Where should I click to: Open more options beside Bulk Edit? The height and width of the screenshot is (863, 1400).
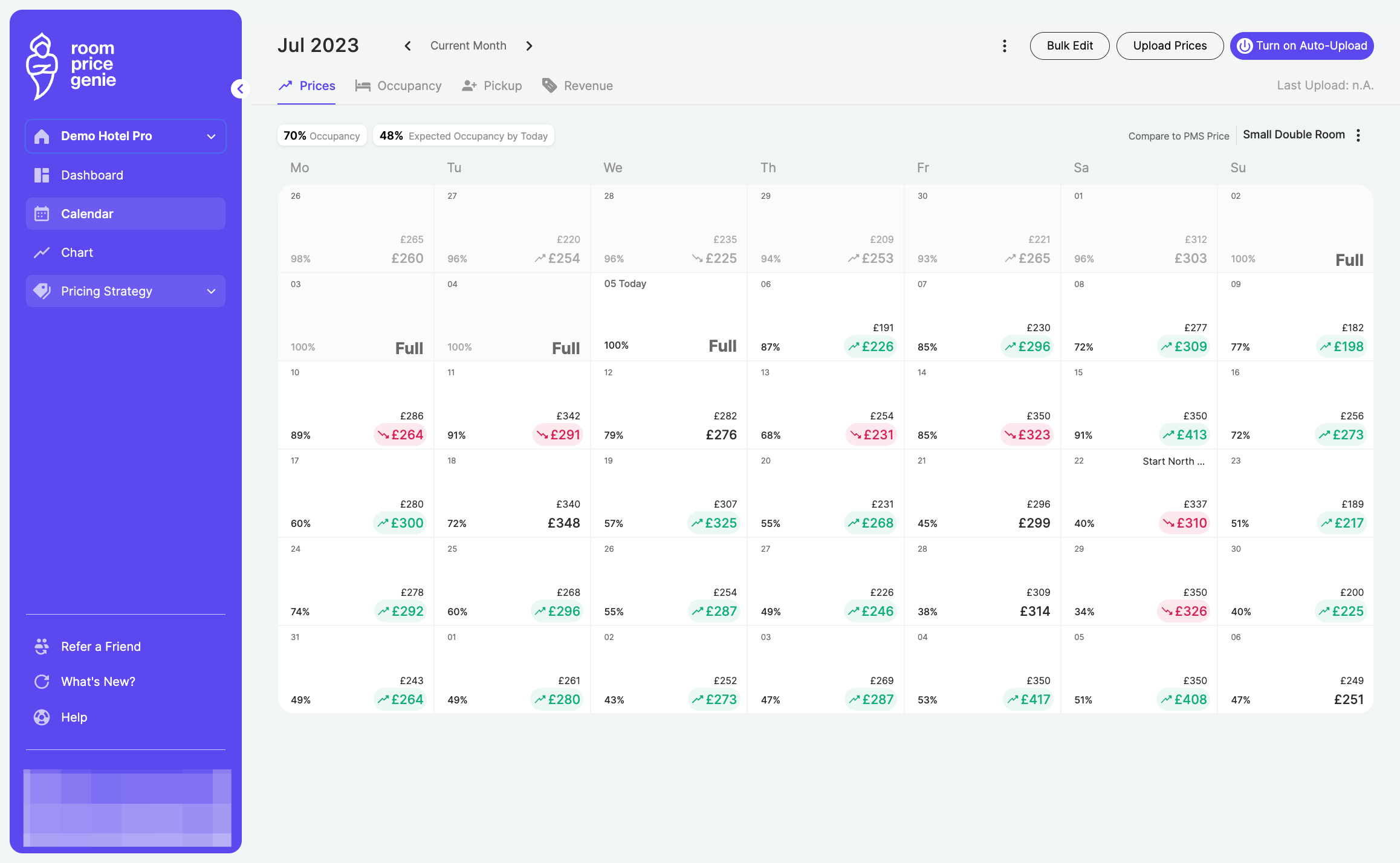[x=1005, y=46]
